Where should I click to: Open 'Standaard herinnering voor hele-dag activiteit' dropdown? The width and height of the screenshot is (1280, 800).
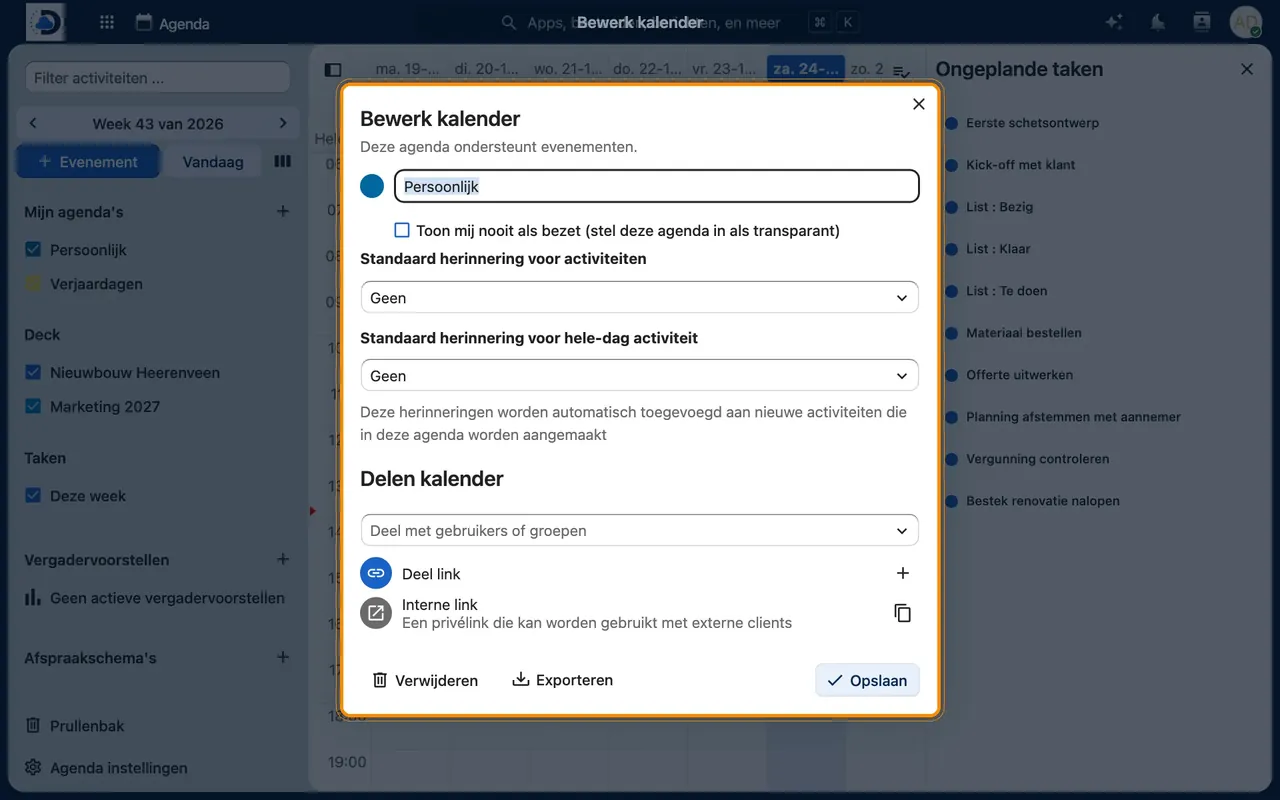click(639, 376)
